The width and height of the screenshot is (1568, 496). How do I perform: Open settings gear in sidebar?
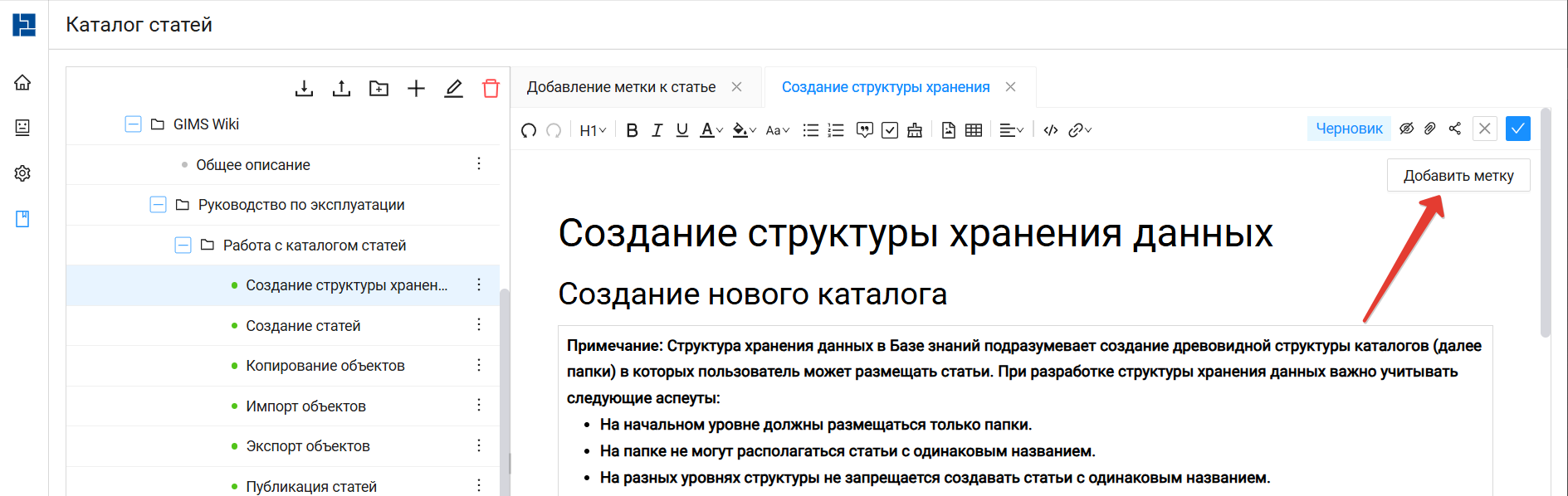point(22,173)
